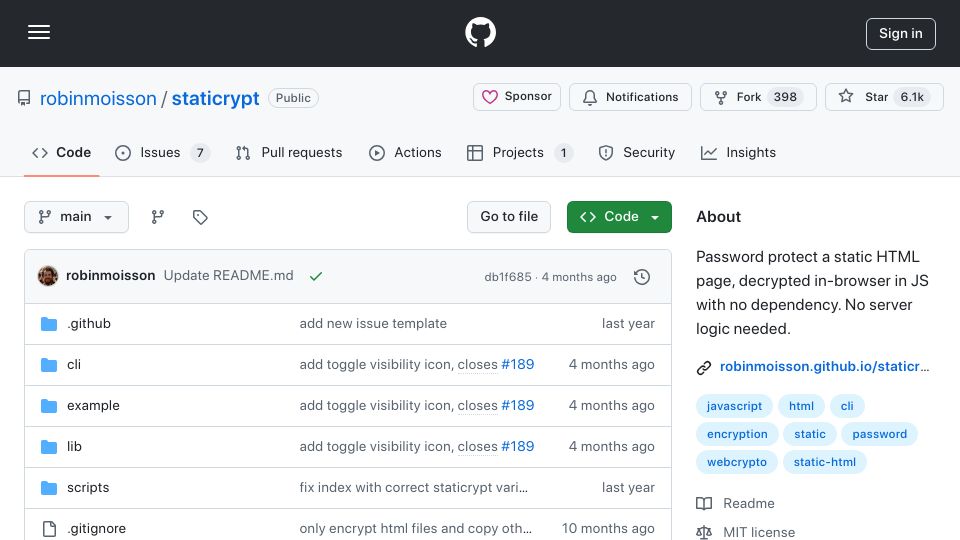
Task: Click the '10 months ago' timestamp for .gitignore
Action: click(x=608, y=528)
